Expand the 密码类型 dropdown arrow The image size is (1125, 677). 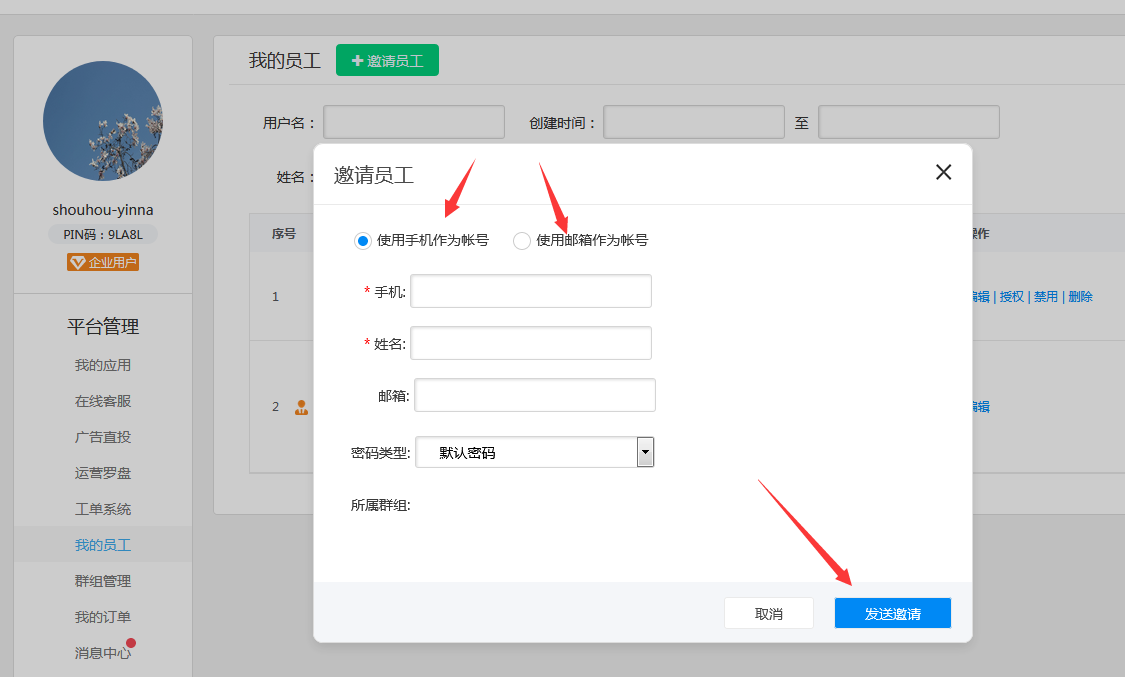pyautogui.click(x=645, y=452)
